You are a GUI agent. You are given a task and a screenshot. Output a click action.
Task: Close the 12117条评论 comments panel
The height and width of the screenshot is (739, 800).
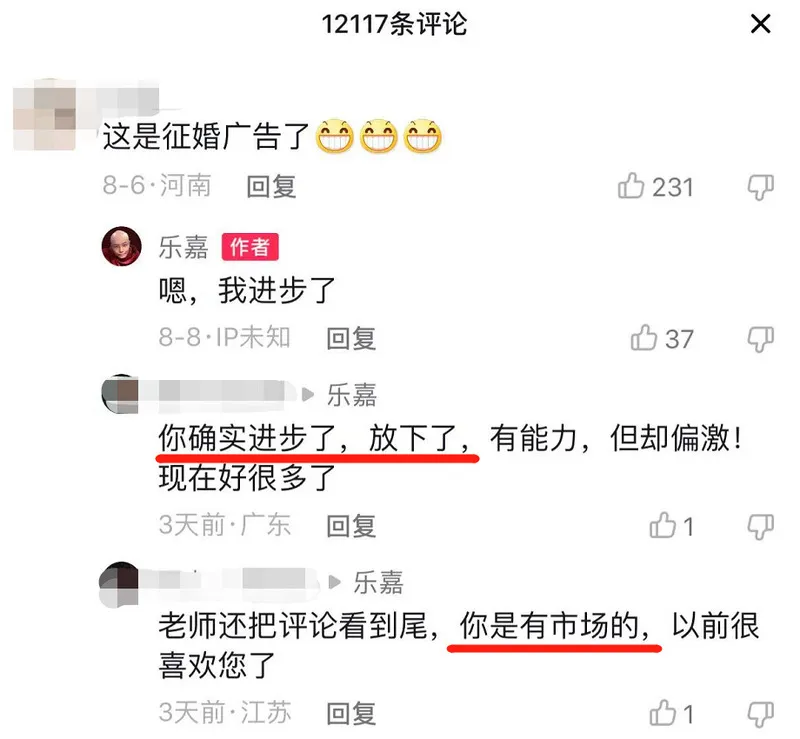pyautogui.click(x=760, y=24)
